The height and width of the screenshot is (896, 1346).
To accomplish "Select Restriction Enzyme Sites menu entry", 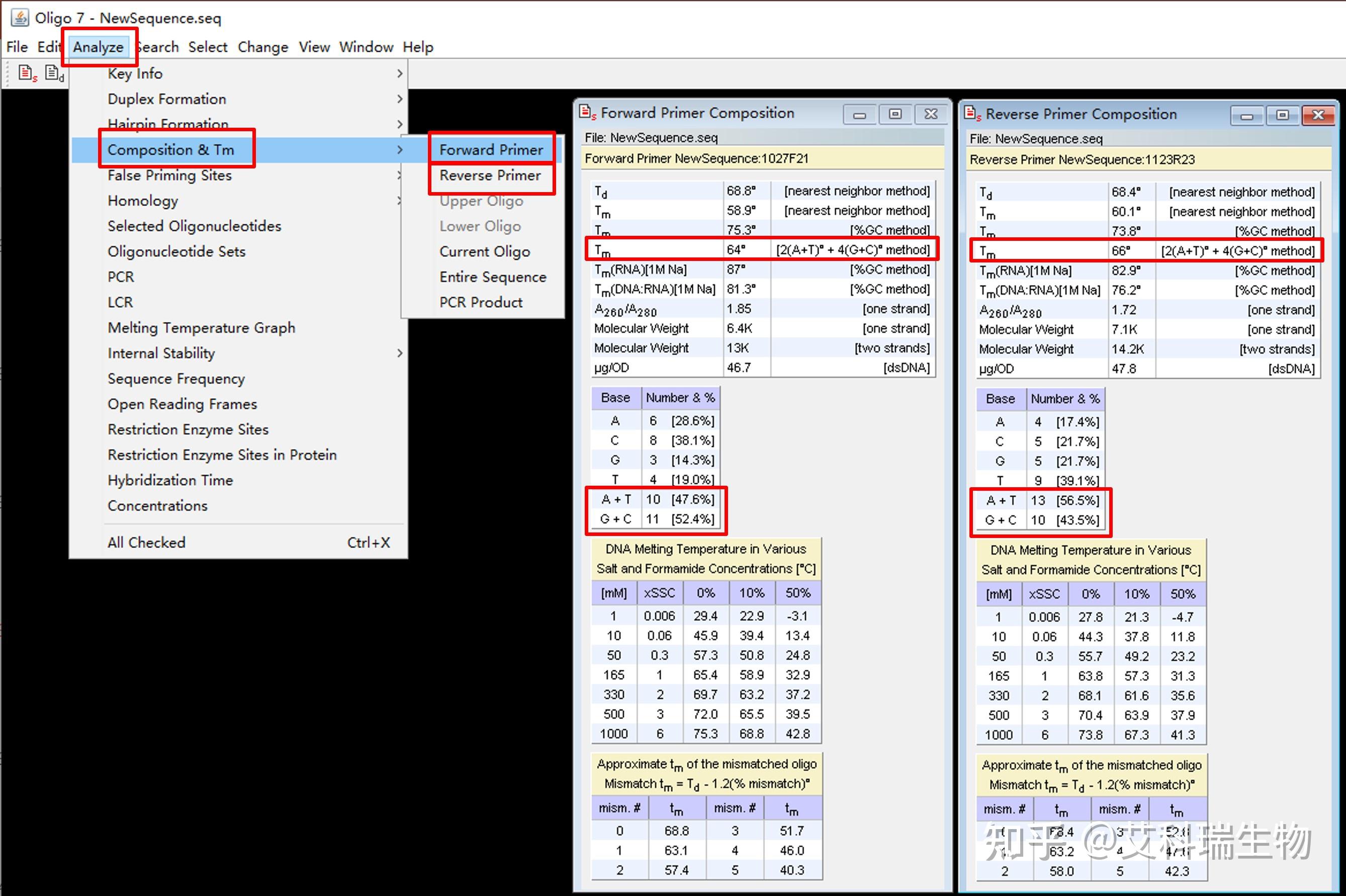I will [238, 430].
